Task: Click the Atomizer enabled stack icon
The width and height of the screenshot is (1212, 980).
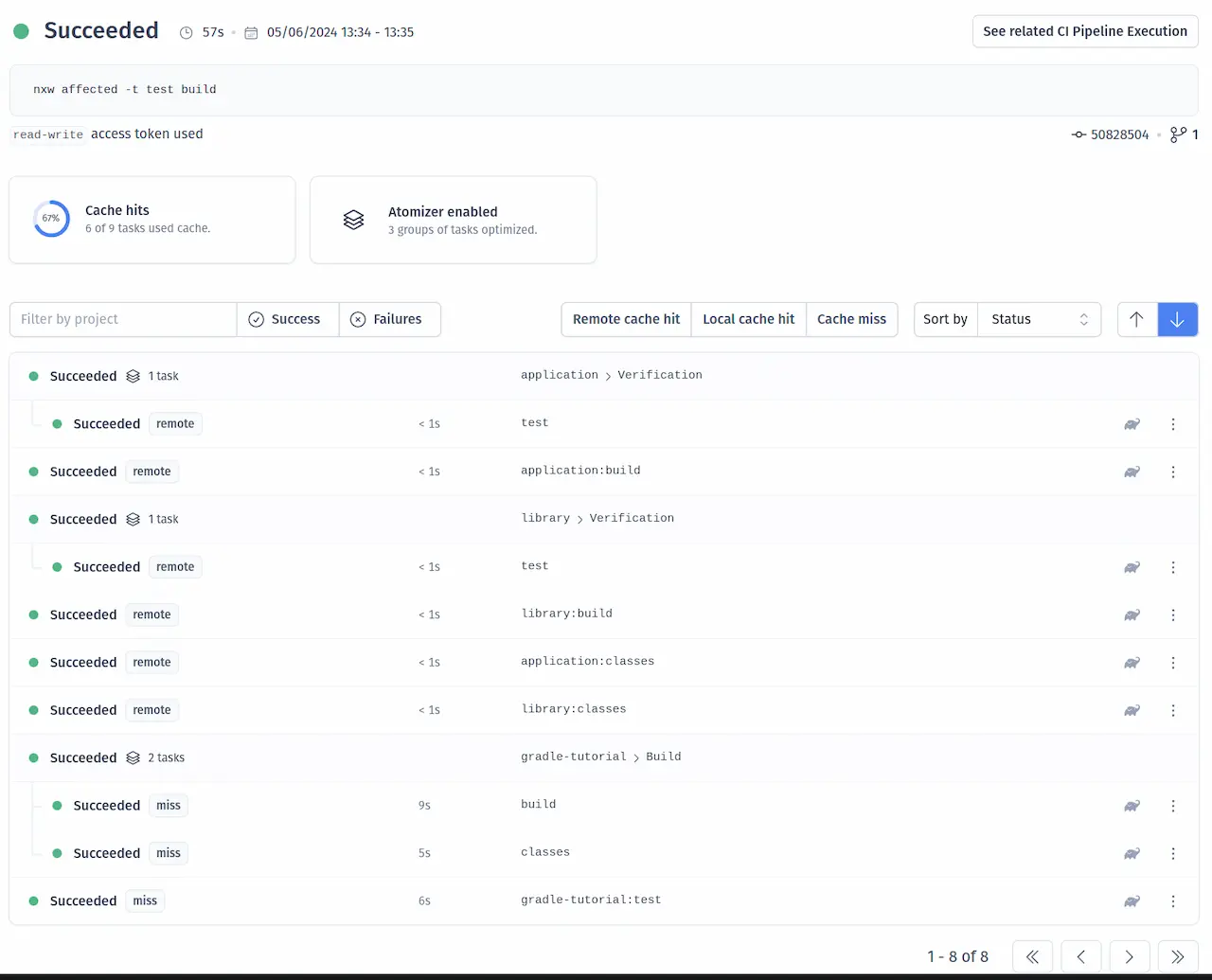Action: click(353, 220)
